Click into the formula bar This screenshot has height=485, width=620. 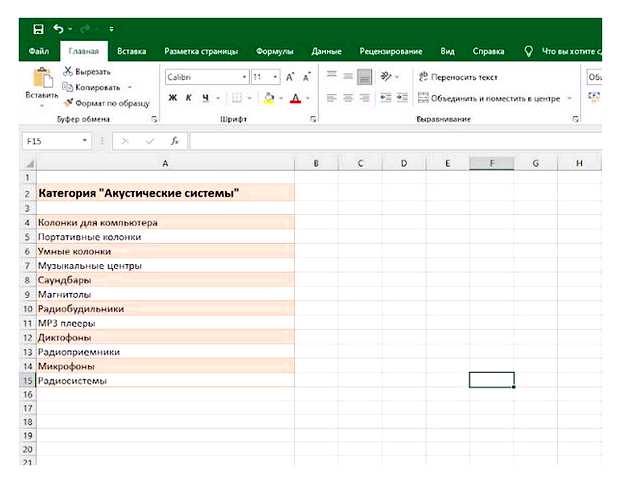tap(395, 141)
